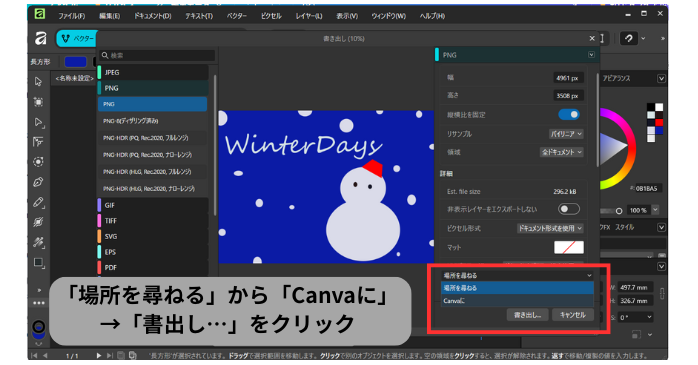Select TIFF export format

tap(153, 221)
